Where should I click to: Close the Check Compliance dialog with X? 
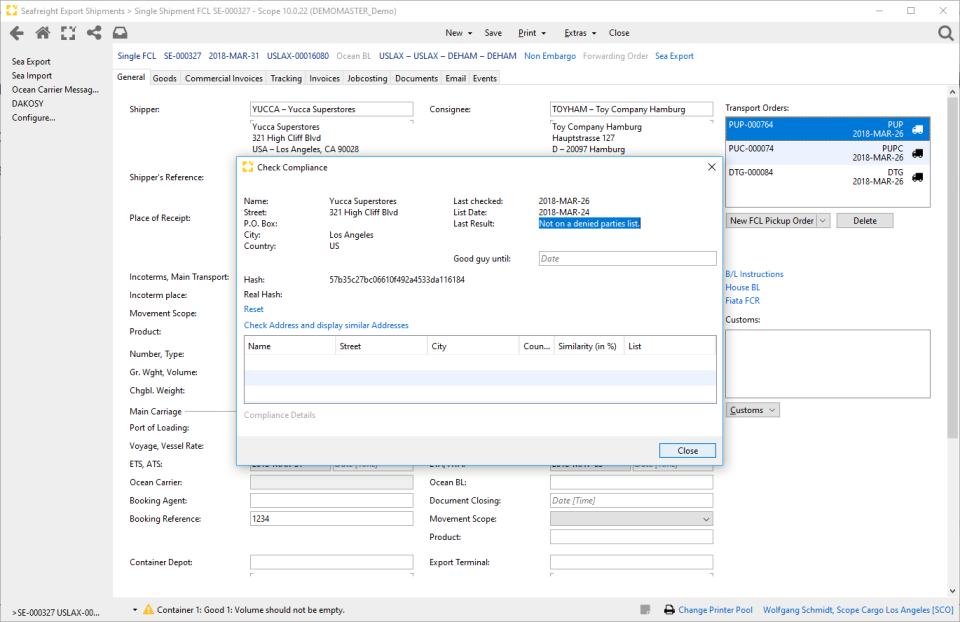711,167
